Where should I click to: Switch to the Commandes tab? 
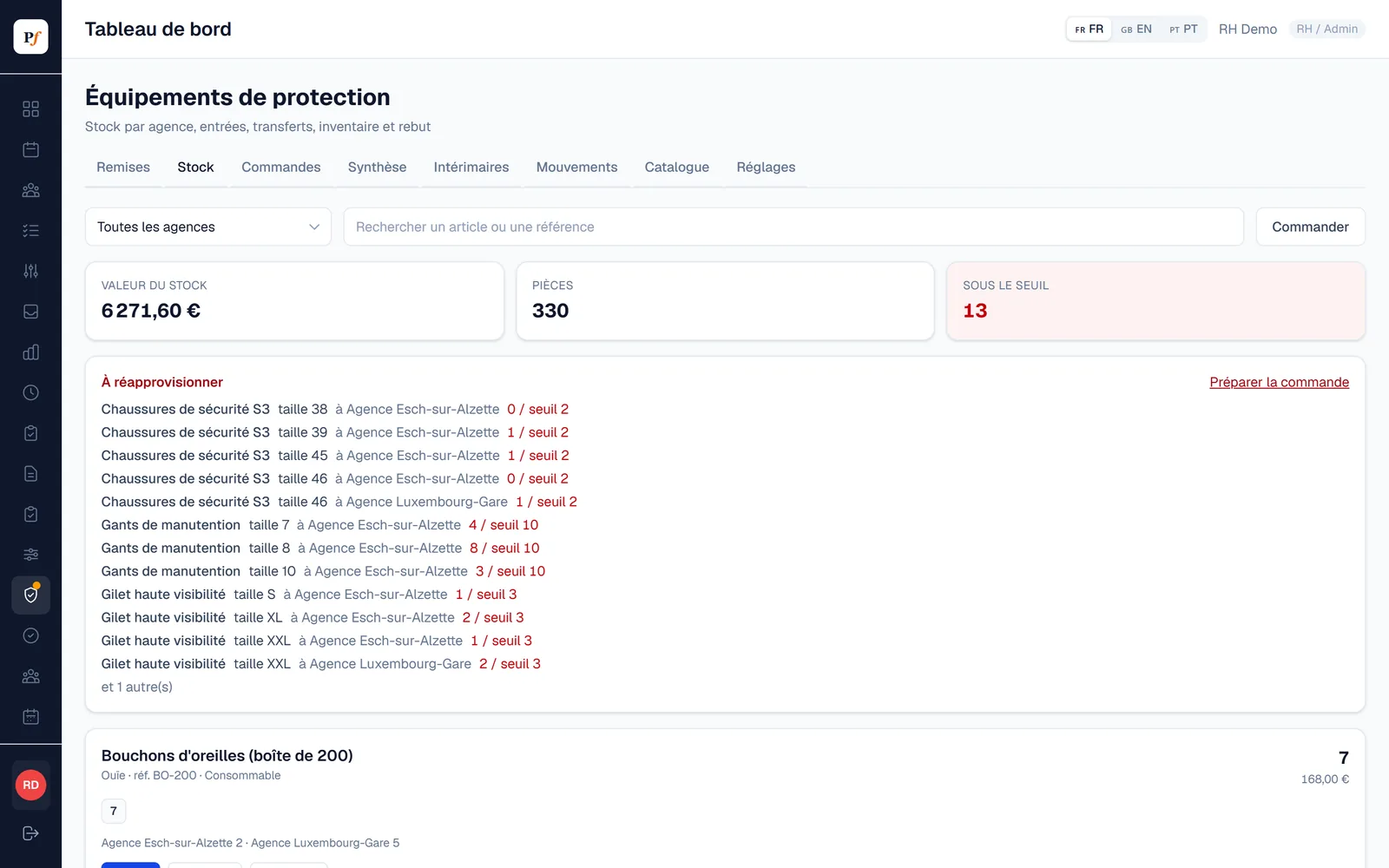click(280, 167)
